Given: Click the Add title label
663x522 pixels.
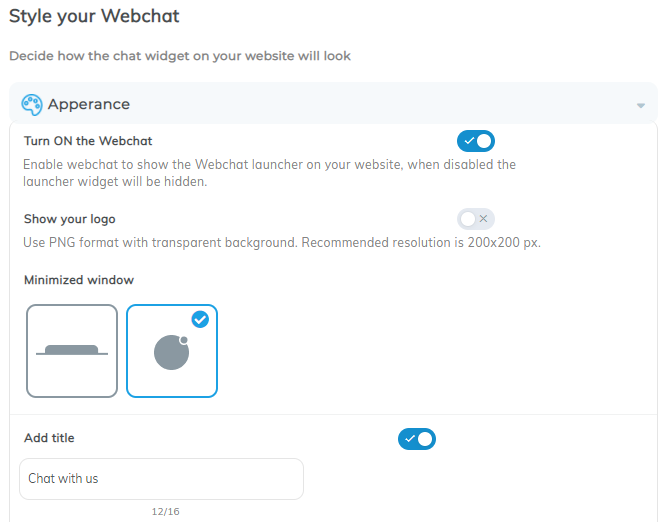Looking at the screenshot, I should pyautogui.click(x=49, y=438).
